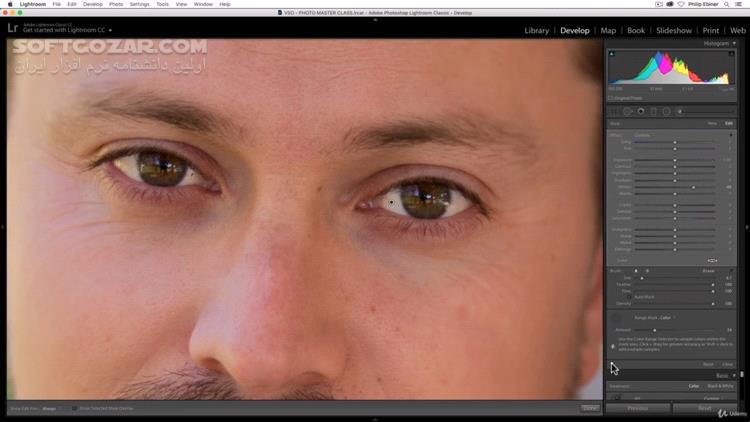Click the Density slider handle
Screen dimensions: 750x422
[713, 304]
